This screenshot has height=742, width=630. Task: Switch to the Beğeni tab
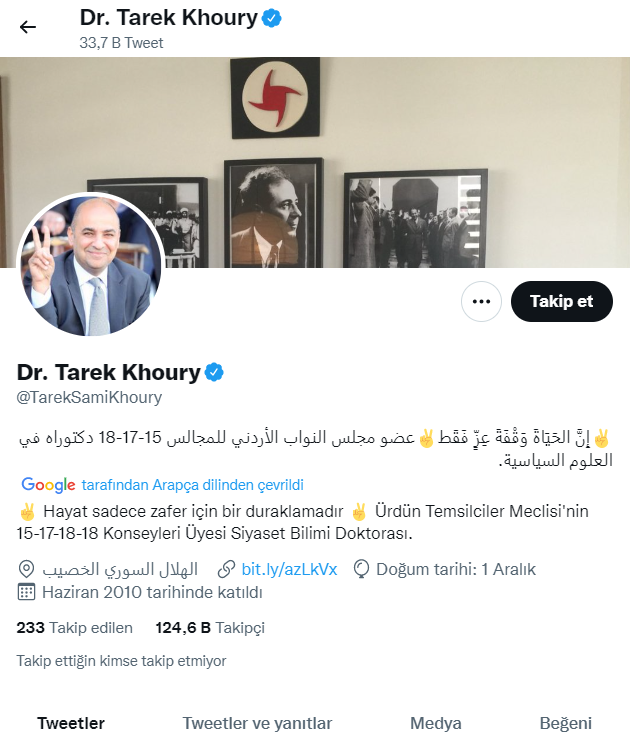coord(566,723)
